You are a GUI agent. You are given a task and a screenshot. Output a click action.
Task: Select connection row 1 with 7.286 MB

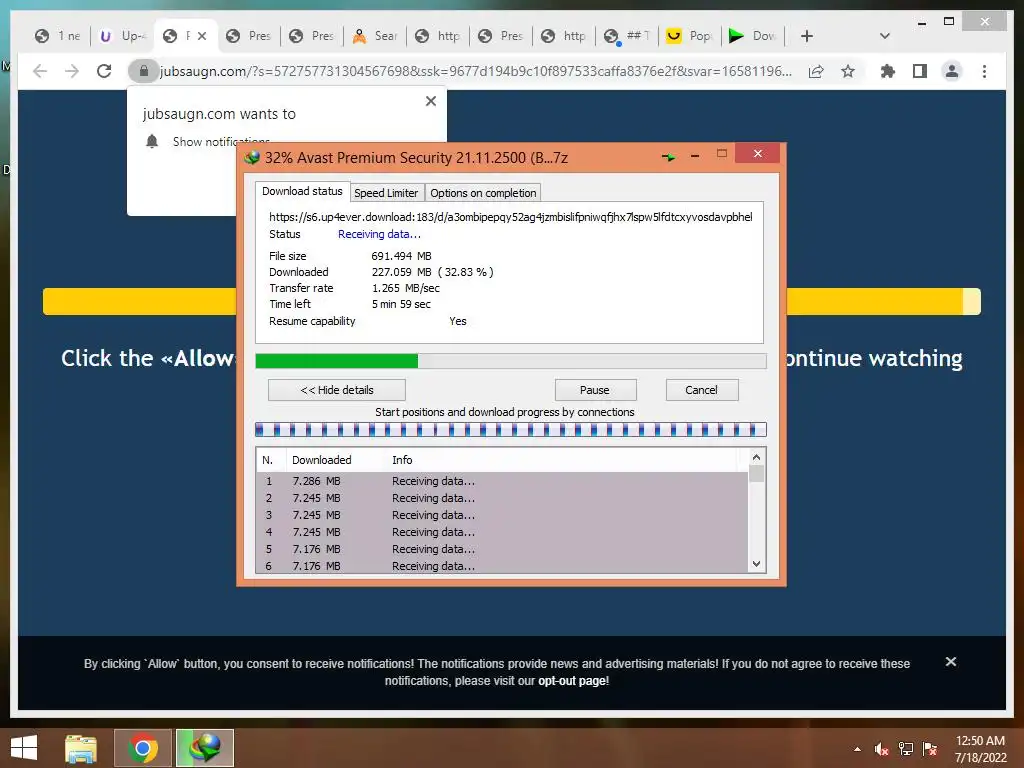(x=502, y=481)
